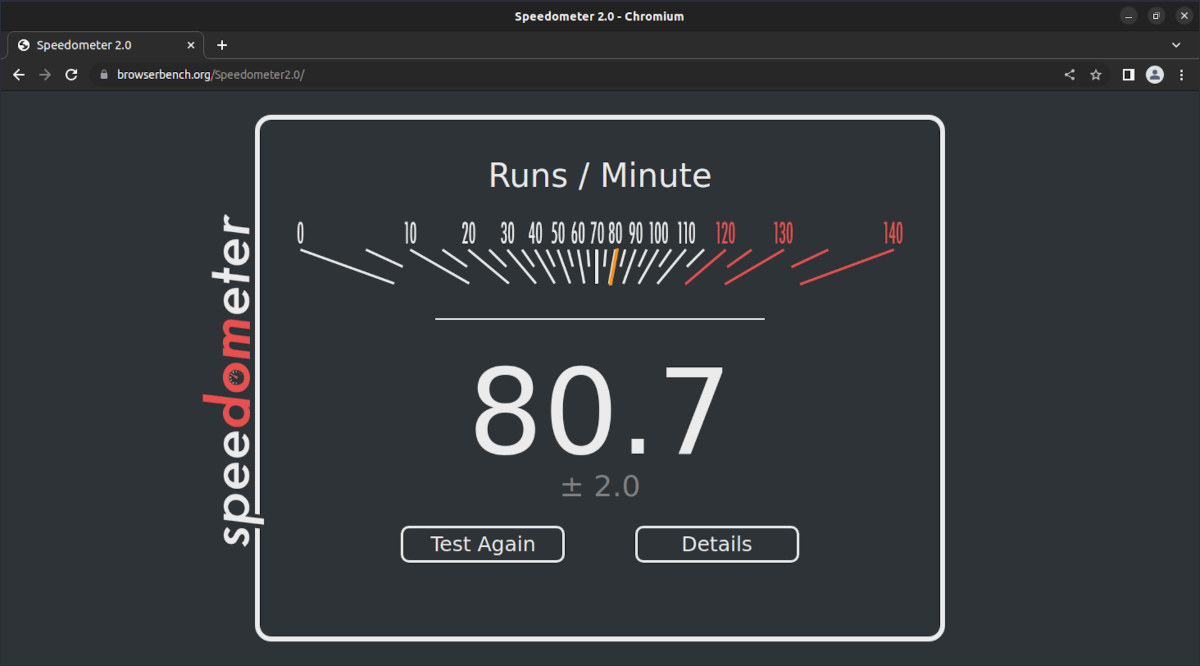The image size is (1200, 666).
Task: Open the side panel icon
Action: [1128, 75]
